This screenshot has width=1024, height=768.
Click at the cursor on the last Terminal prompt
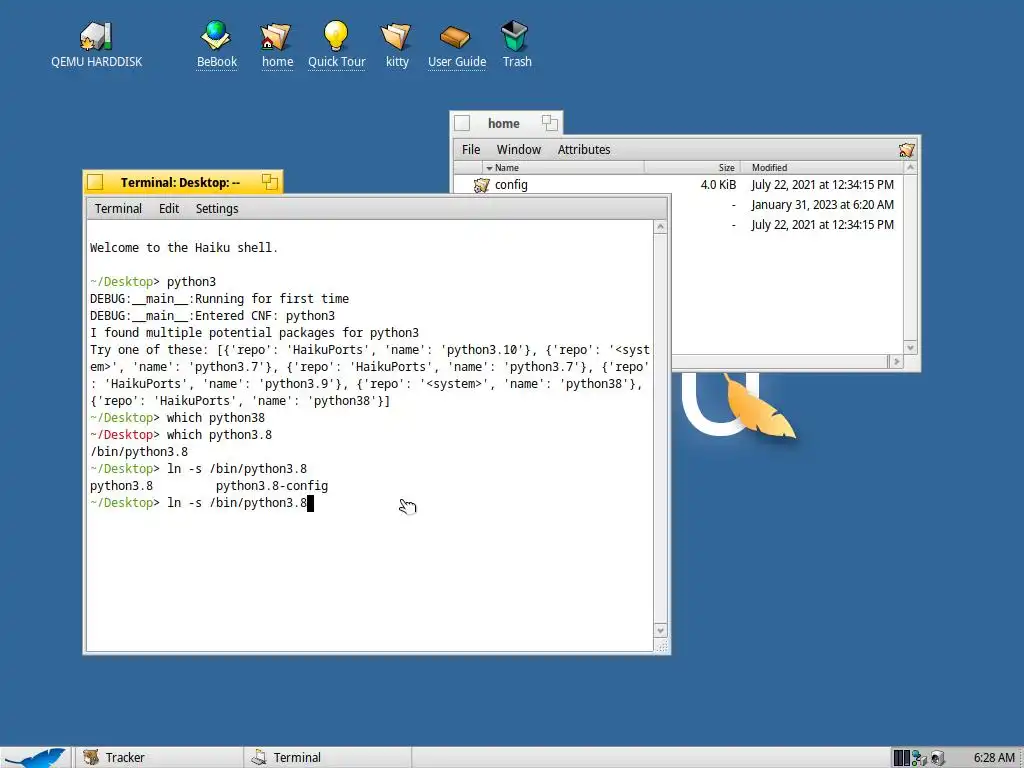[311, 504]
